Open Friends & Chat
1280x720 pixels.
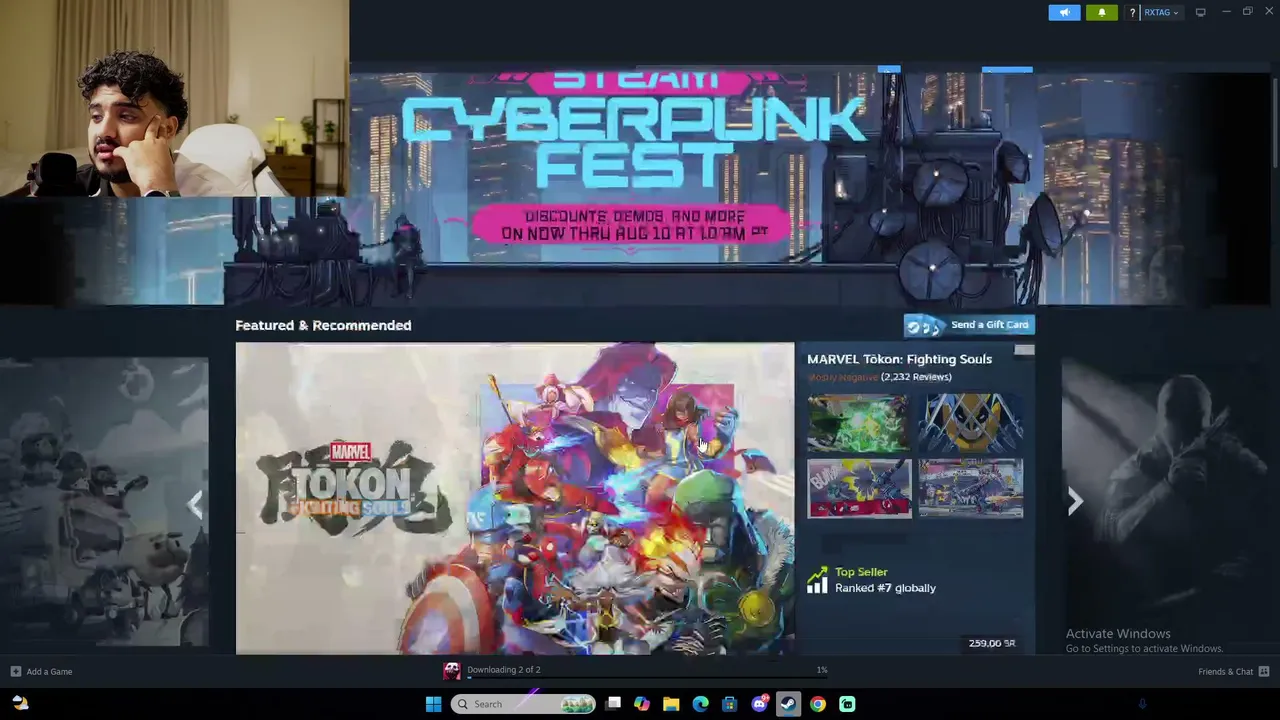click(1225, 672)
